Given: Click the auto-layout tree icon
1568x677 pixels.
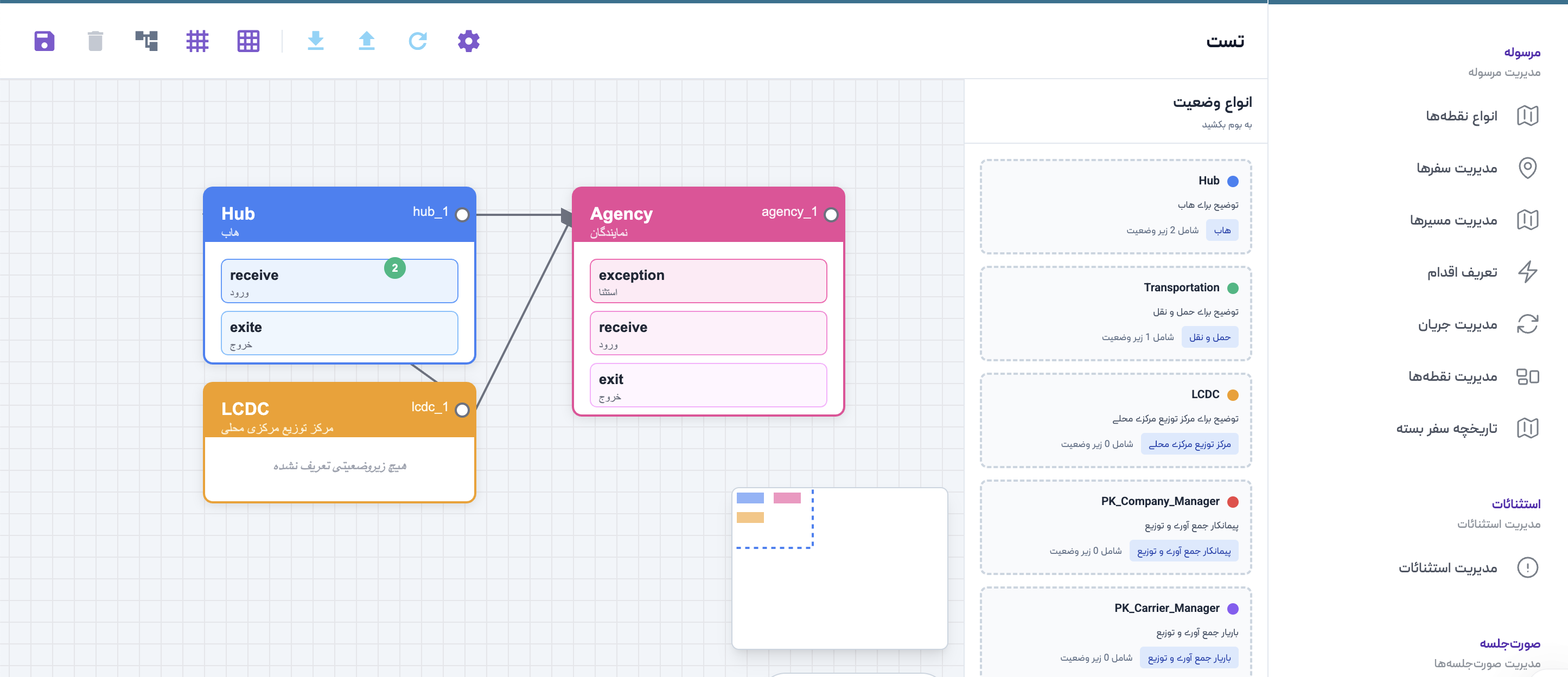Looking at the screenshot, I should click(146, 41).
